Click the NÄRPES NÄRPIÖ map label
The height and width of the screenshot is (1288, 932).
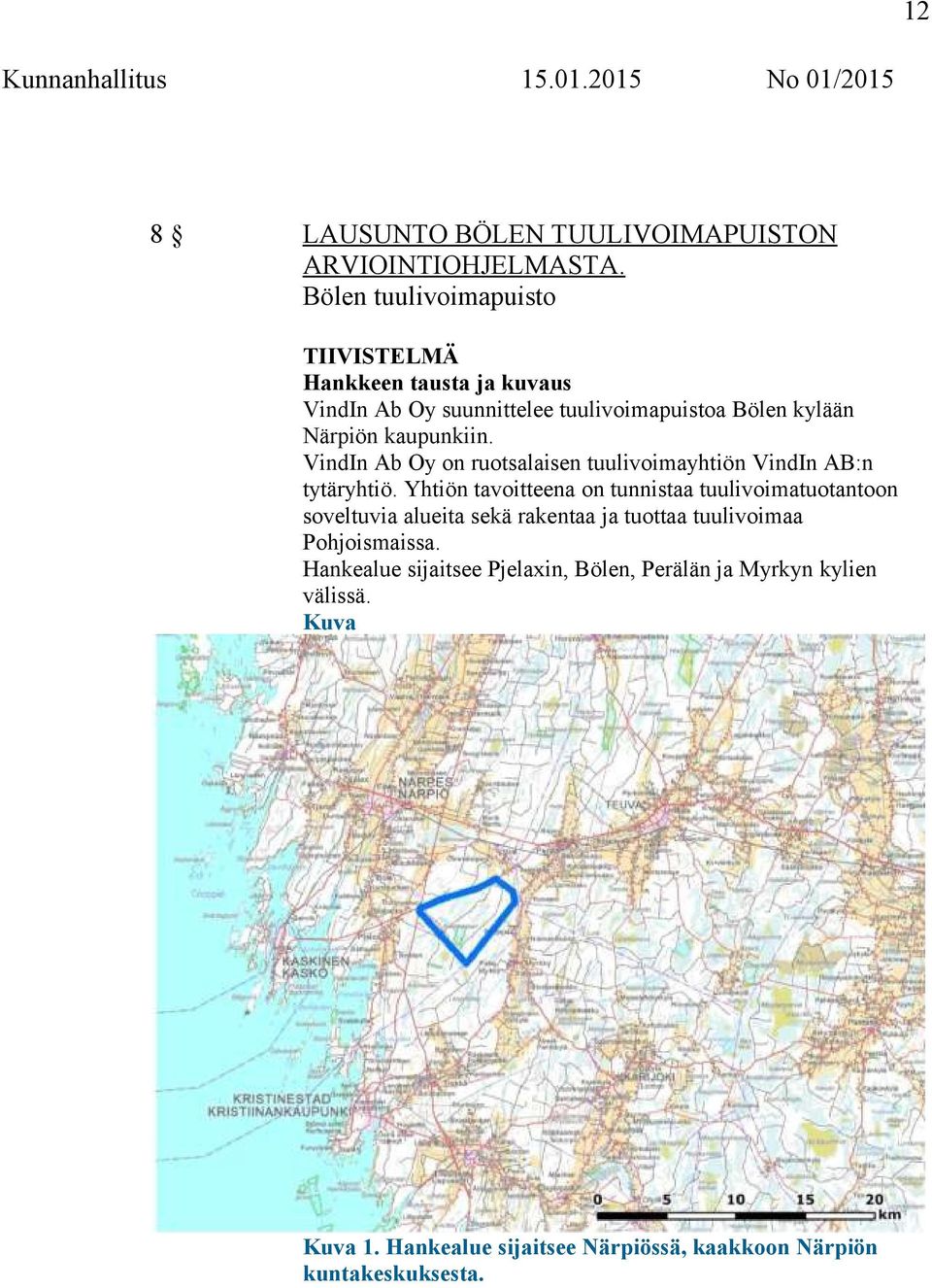424,788
